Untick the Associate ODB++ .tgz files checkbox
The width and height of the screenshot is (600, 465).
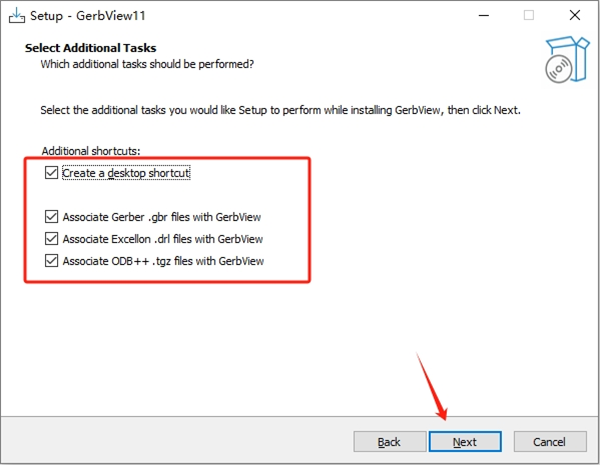tap(52, 262)
